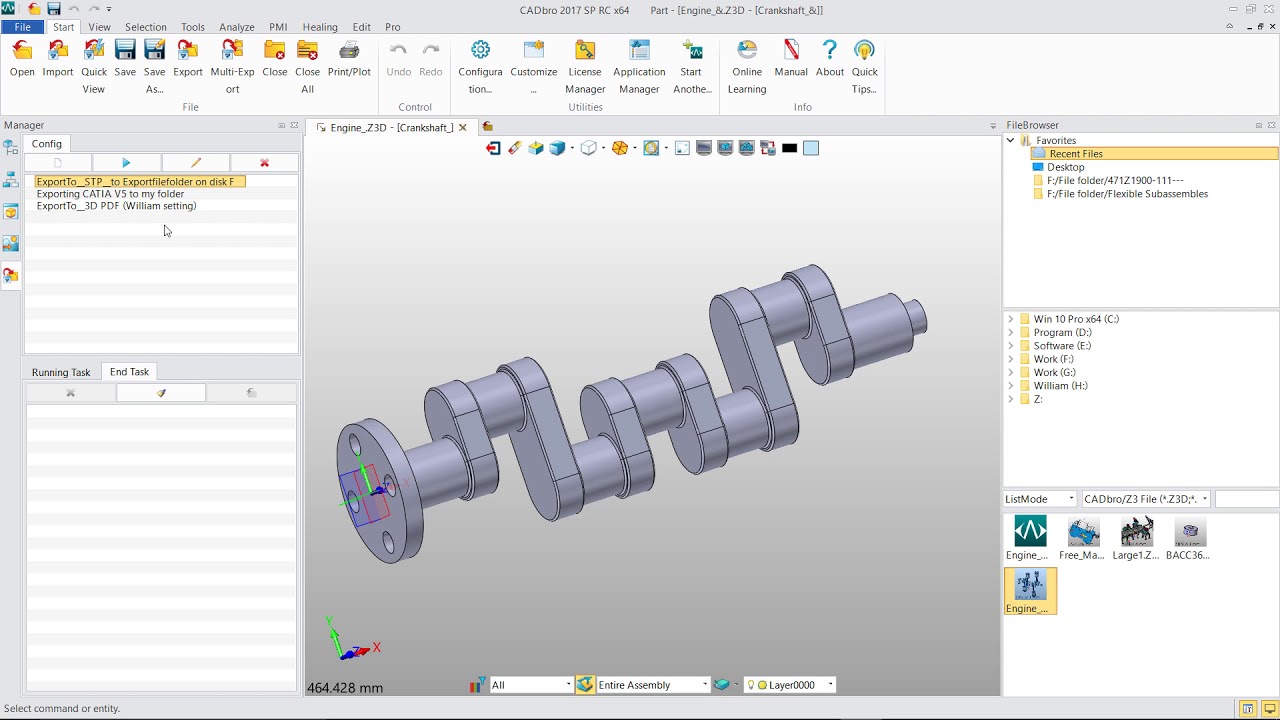Open the License Manager utility
The image size is (1280, 720).
click(x=585, y=52)
